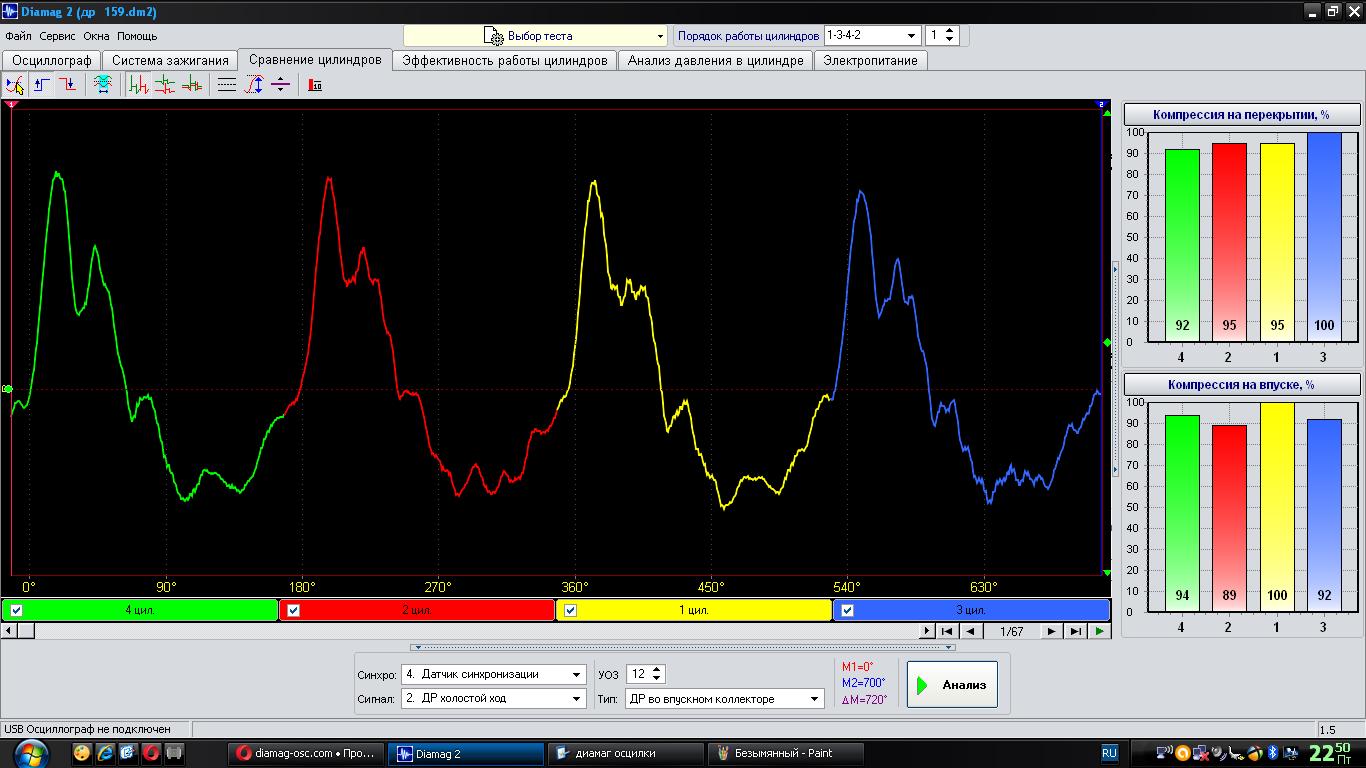Click the Анализ button
This screenshot has height=768, width=1366.
pyautogui.click(x=952, y=685)
